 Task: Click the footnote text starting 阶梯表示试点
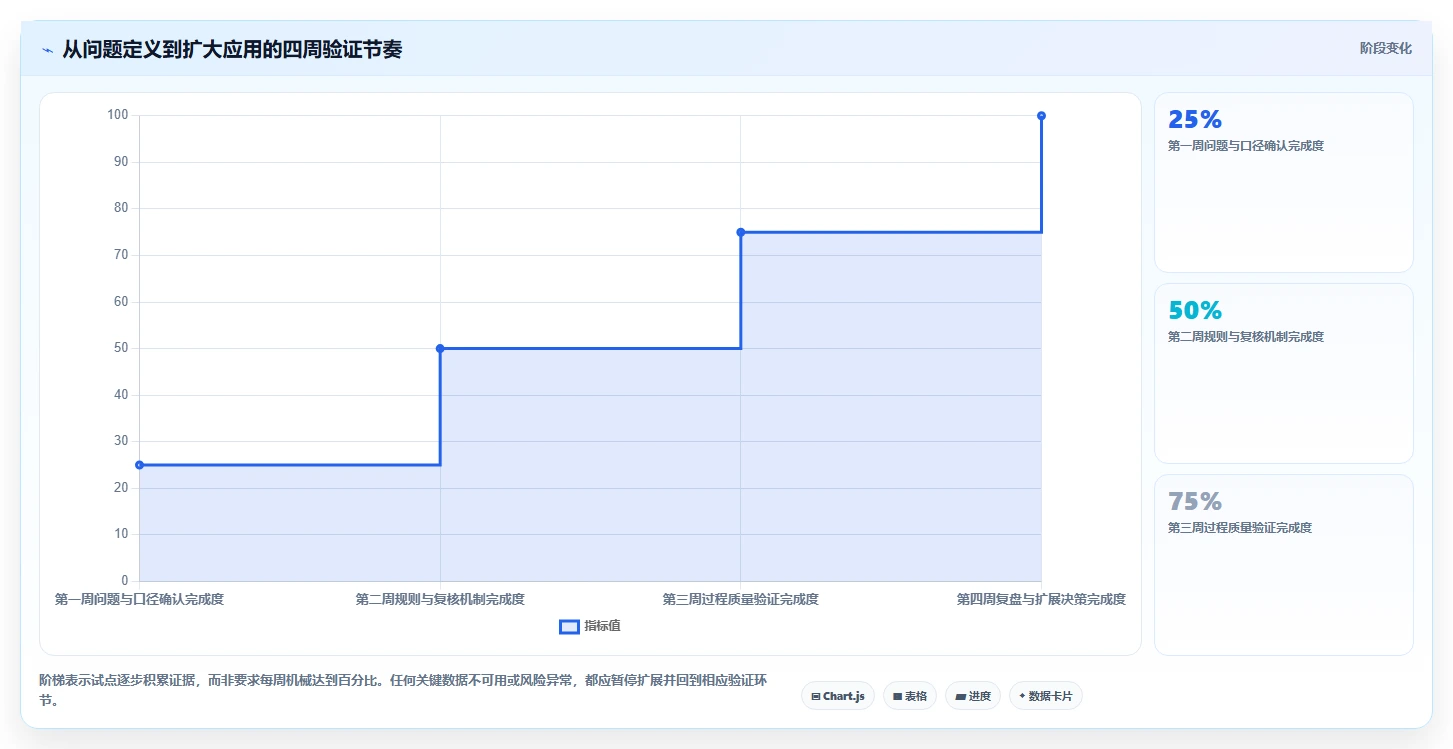click(404, 691)
